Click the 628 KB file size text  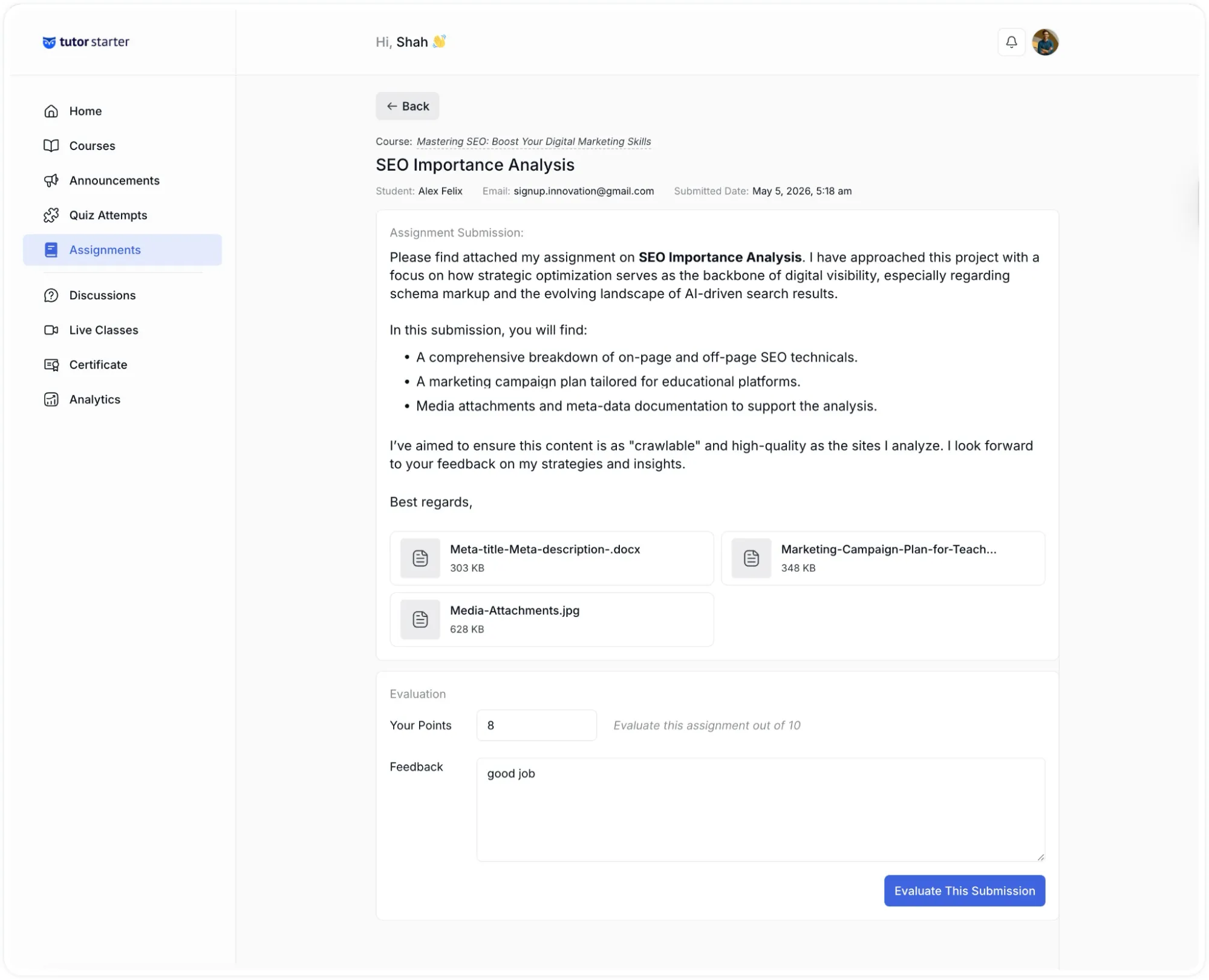tap(467, 629)
